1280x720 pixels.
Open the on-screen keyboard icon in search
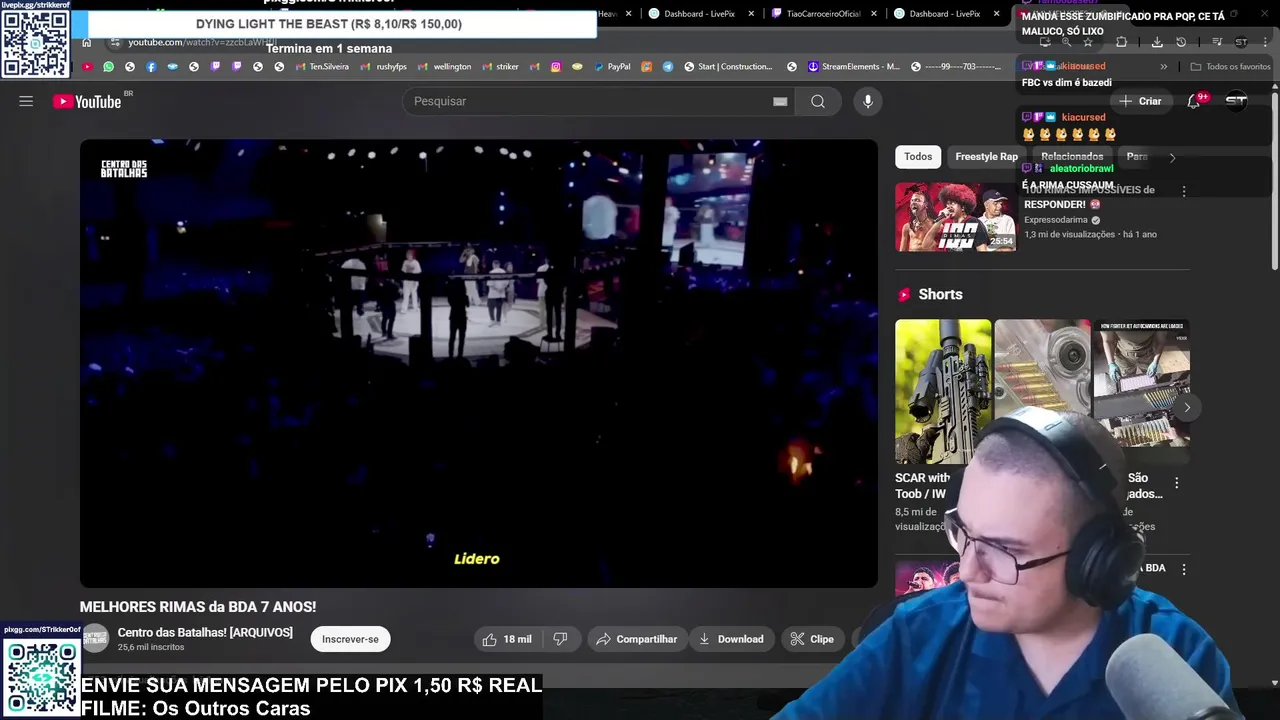click(x=780, y=101)
